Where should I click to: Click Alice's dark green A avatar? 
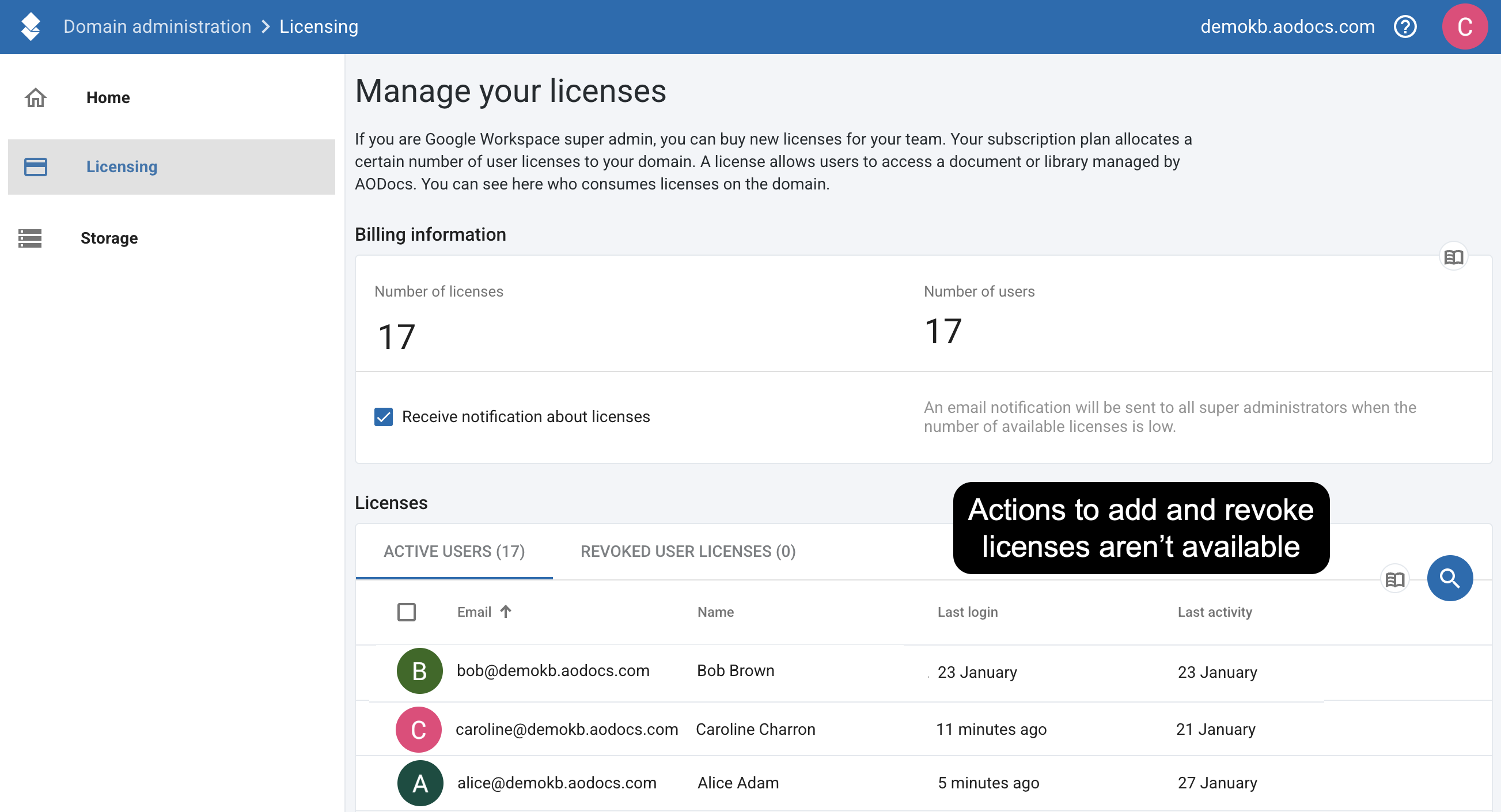pyautogui.click(x=420, y=783)
